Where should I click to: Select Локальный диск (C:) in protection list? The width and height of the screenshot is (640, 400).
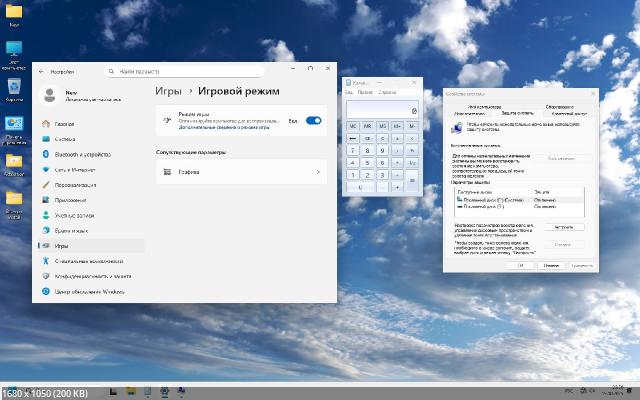(487, 198)
